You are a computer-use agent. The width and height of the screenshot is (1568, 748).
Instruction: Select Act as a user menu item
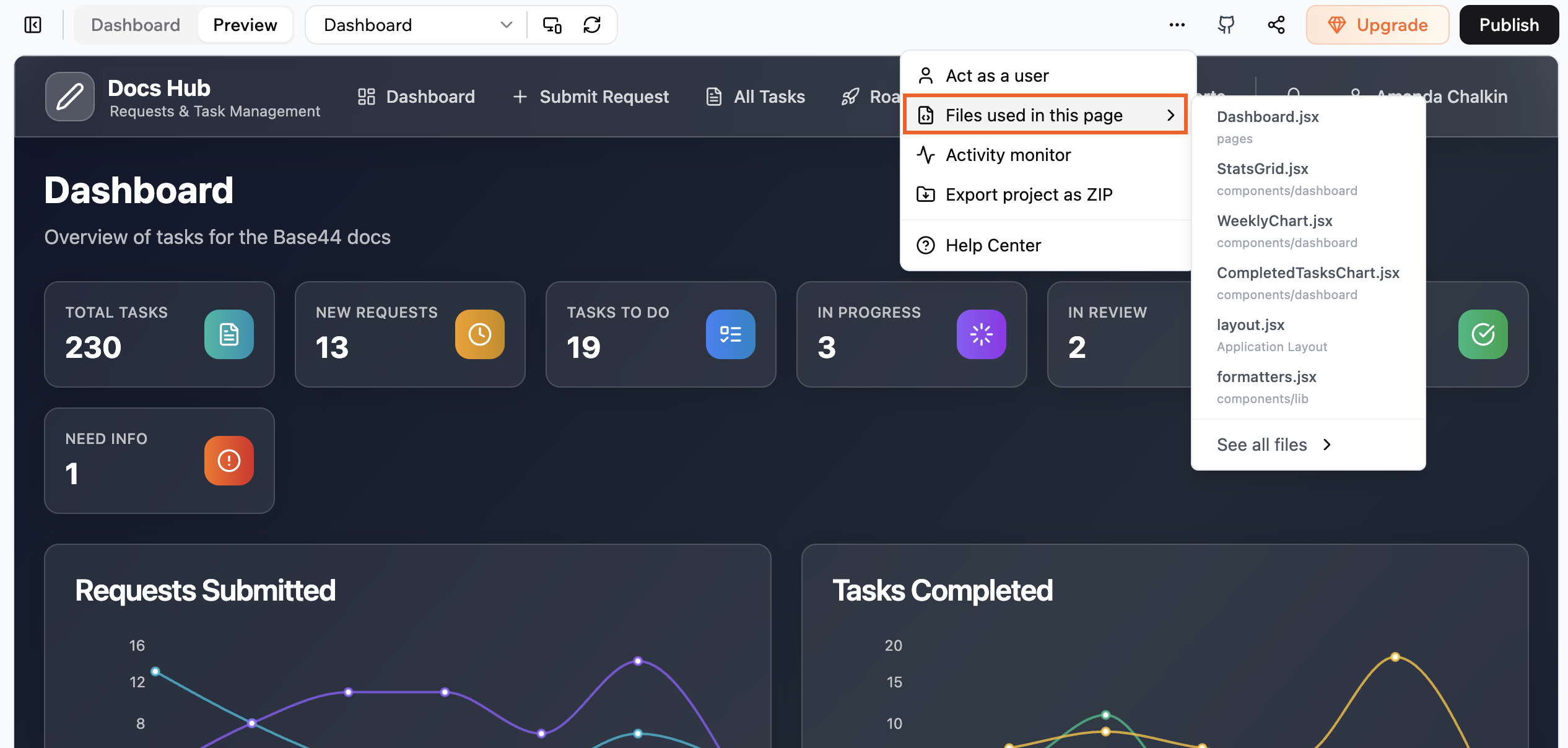[x=997, y=76]
